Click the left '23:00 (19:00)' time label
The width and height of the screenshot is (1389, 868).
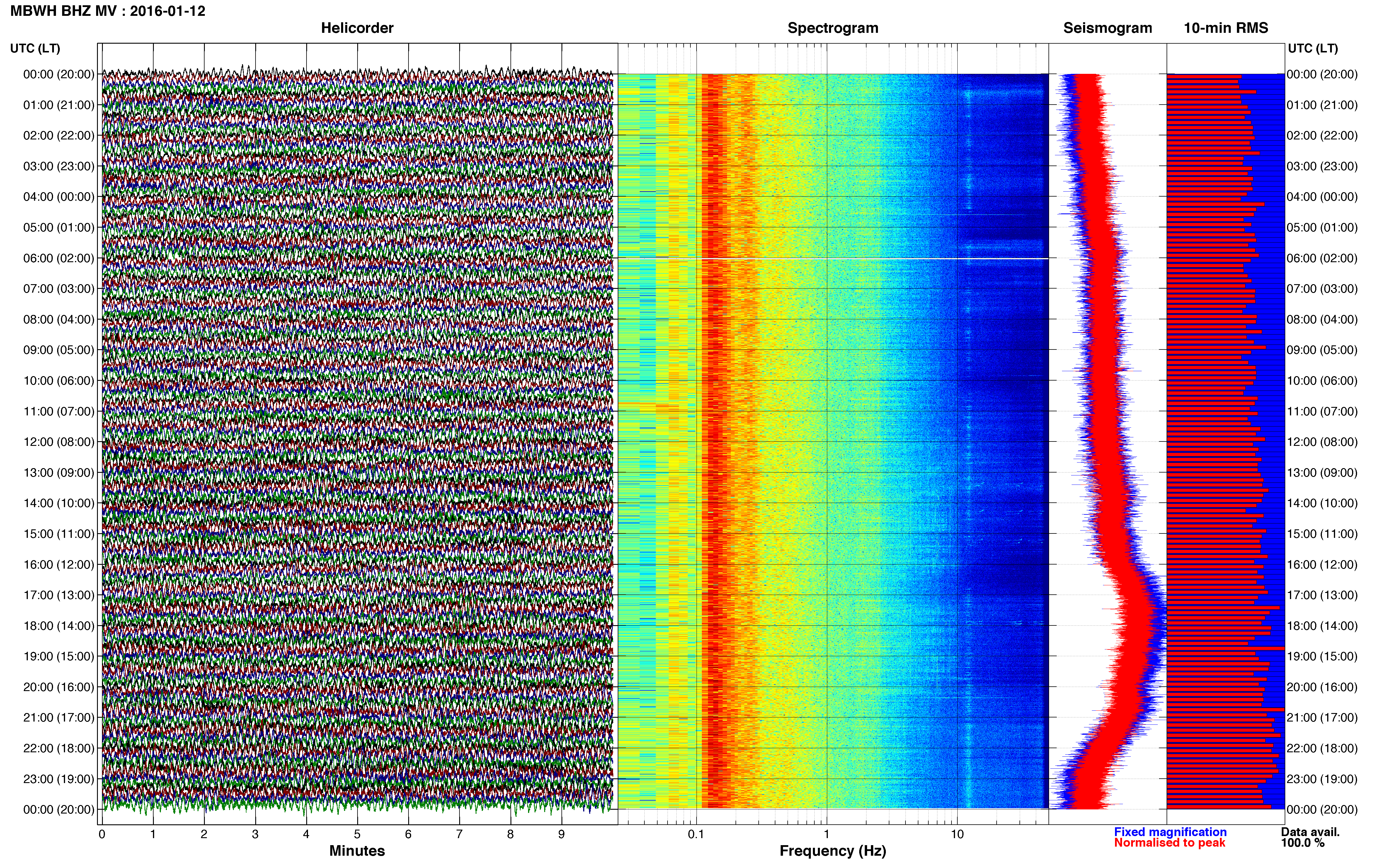[x=59, y=779]
